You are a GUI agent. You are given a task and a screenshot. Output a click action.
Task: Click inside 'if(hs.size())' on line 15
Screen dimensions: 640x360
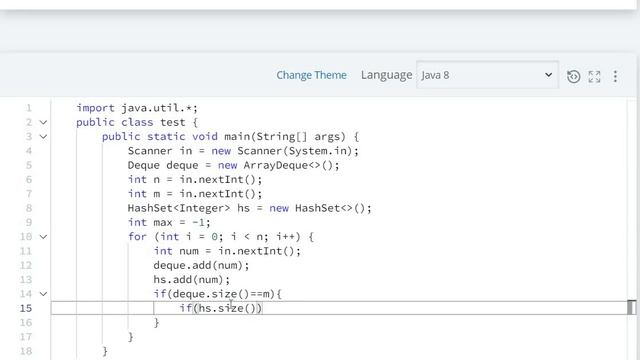(x=220, y=308)
